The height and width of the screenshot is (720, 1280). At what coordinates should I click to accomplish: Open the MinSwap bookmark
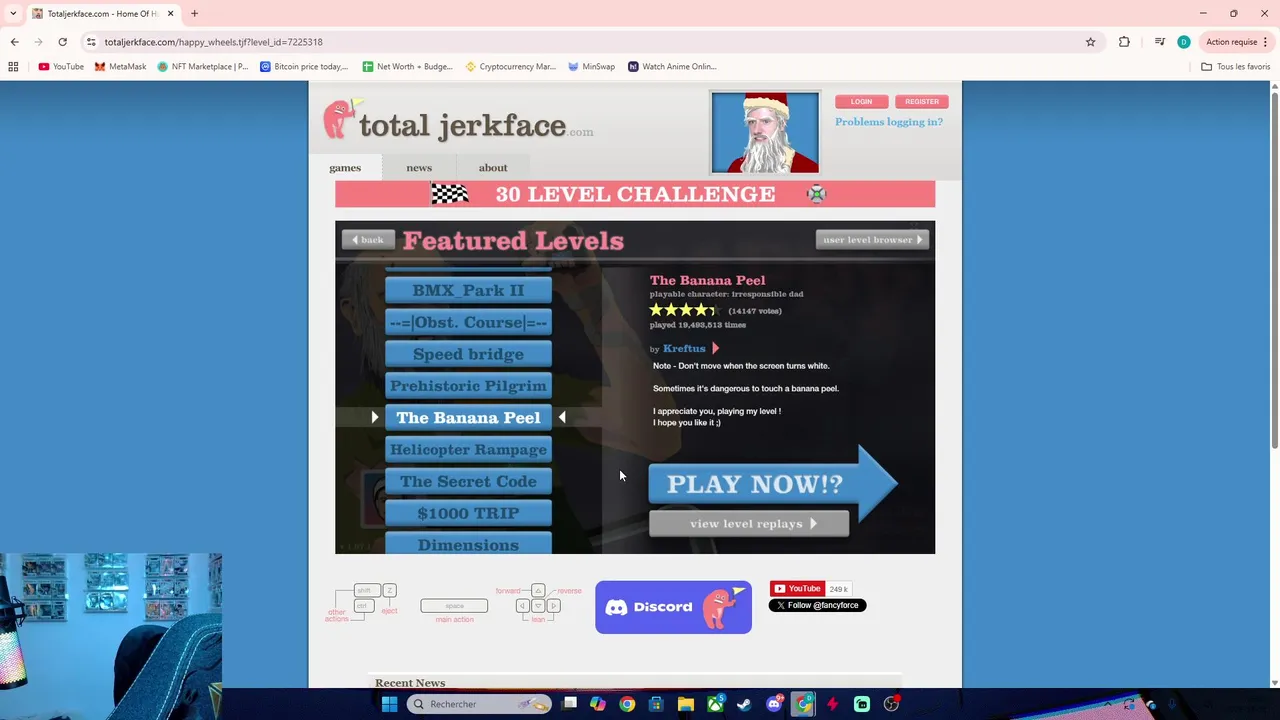[x=591, y=67]
